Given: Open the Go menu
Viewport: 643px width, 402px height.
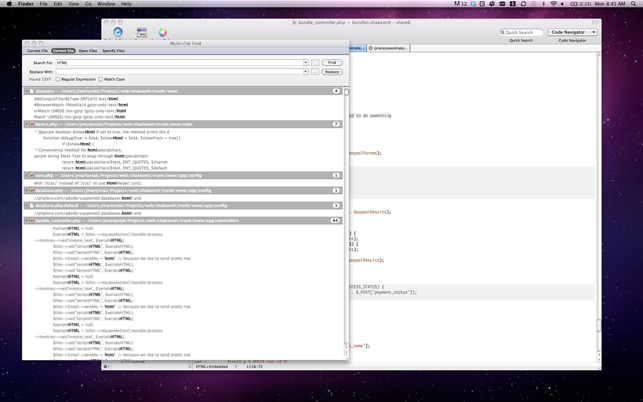Looking at the screenshot, I should tap(88, 4).
